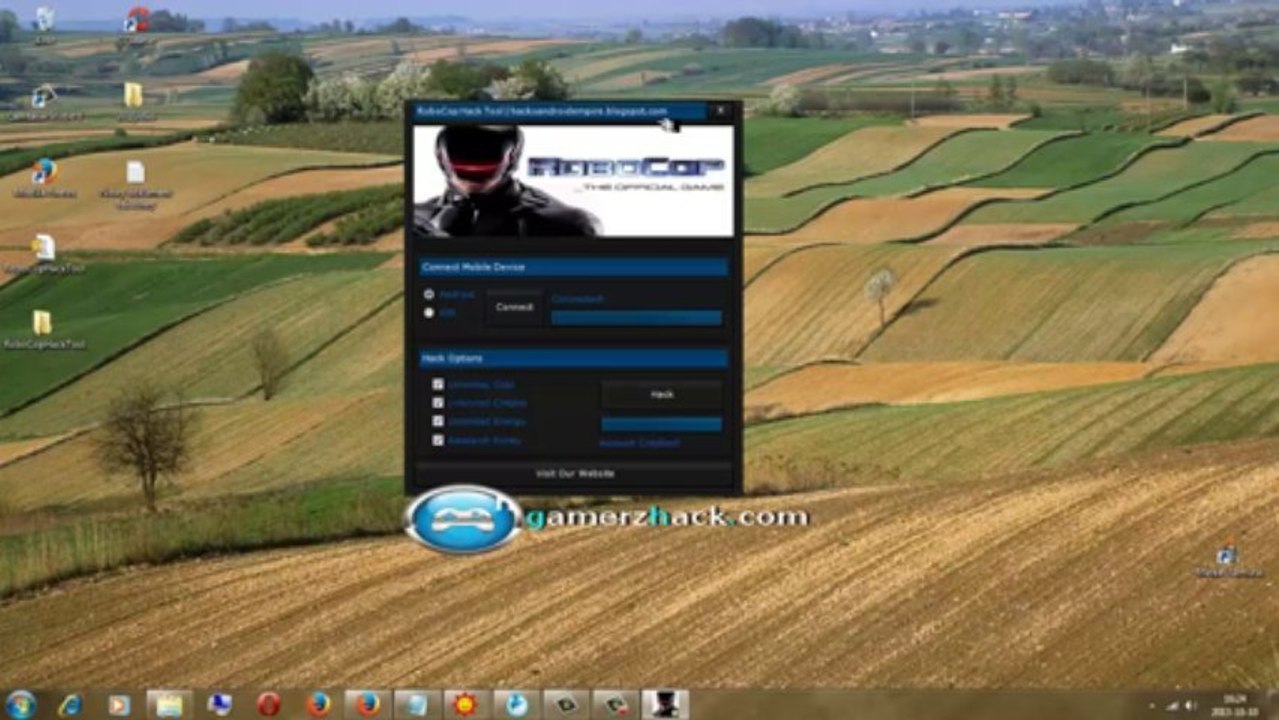
Task: Toggle the Unlimited Energy checkbox
Action: [438, 421]
